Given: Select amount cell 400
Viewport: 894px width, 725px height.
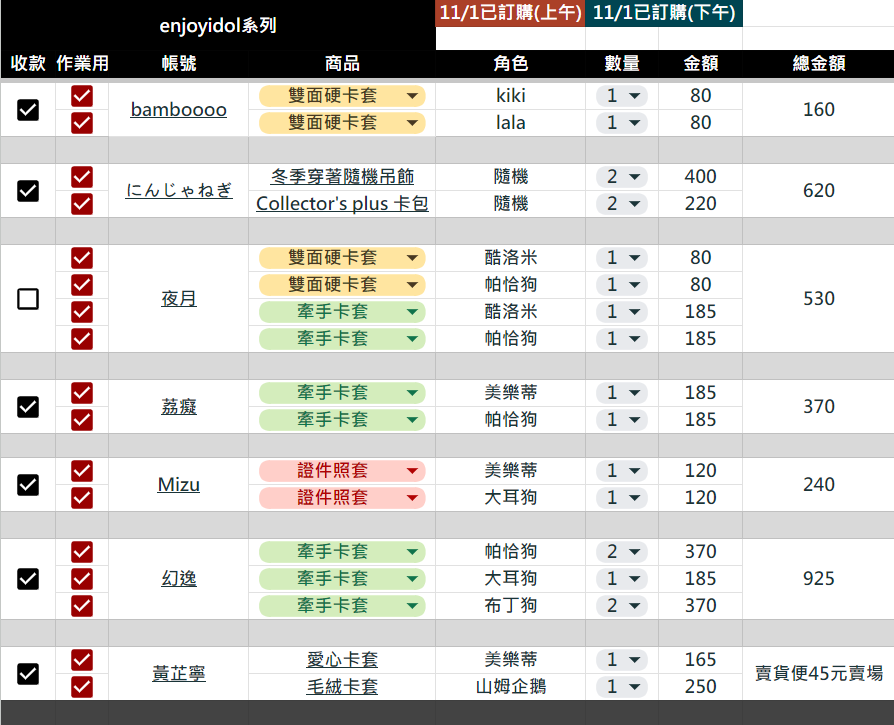Looking at the screenshot, I should pyautogui.click(x=700, y=177).
